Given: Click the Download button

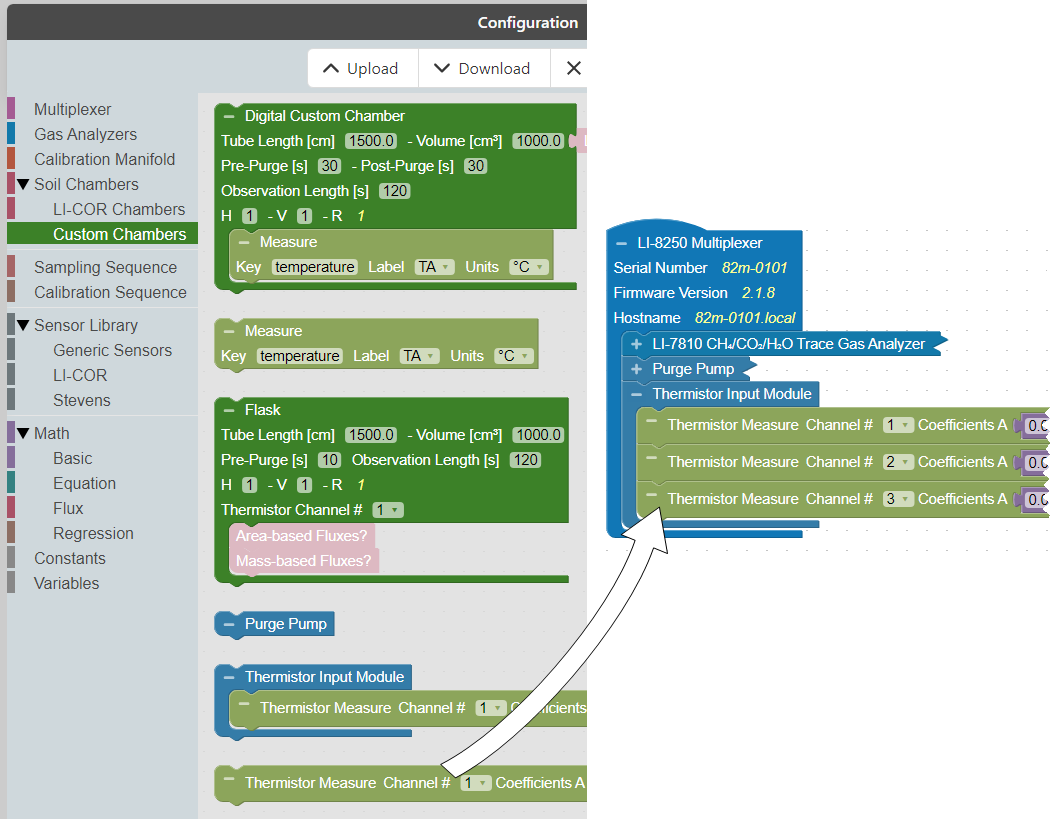Looking at the screenshot, I should click(484, 68).
